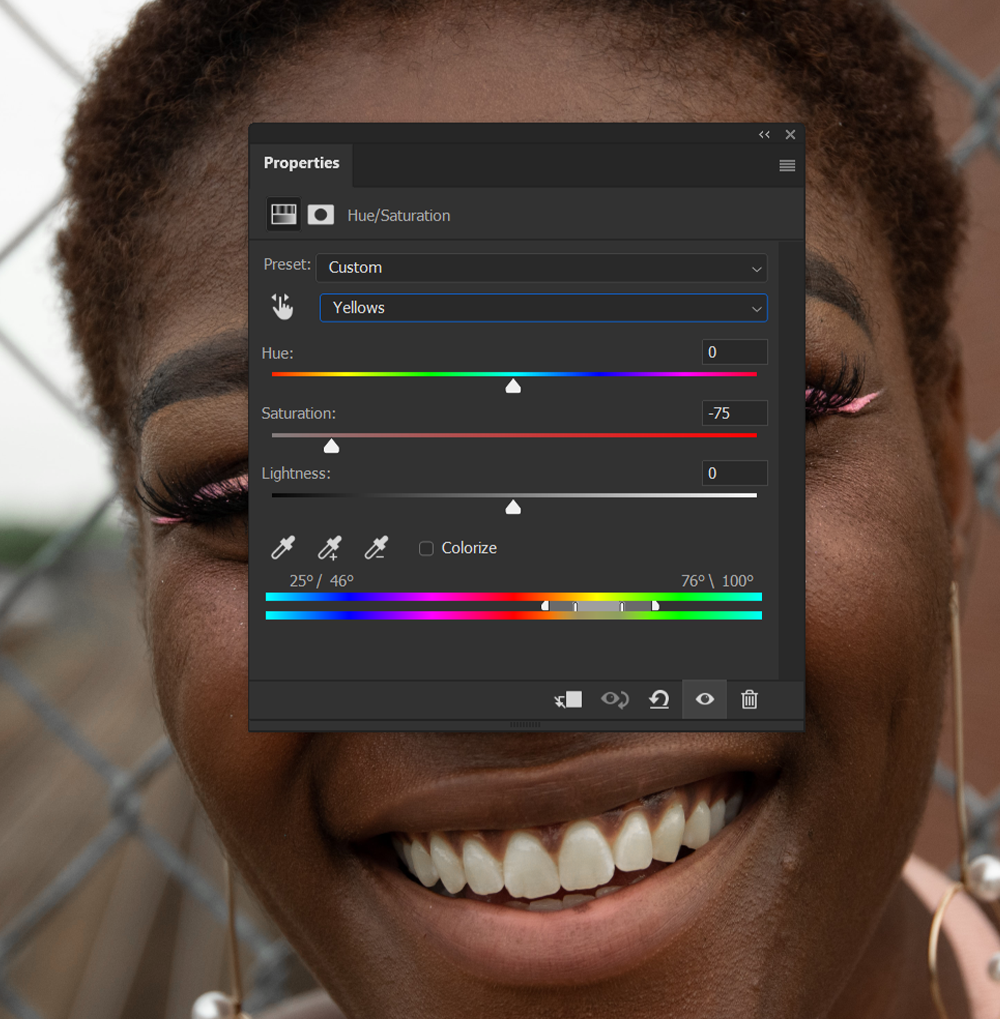Viewport: 1000px width, 1019px height.
Task: Open the Properties panel menu
Action: click(787, 166)
